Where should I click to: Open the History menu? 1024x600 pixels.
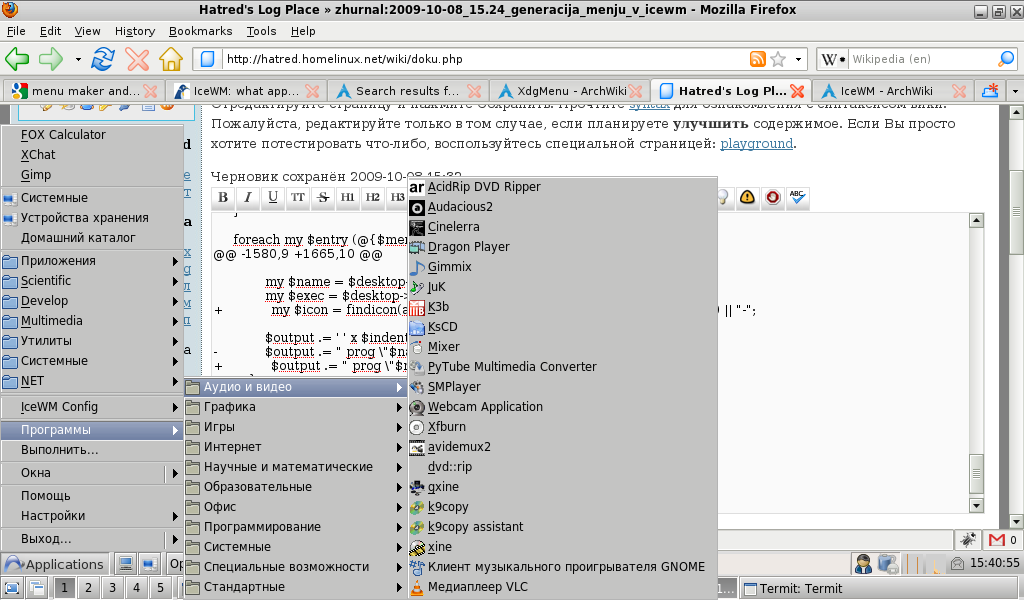point(135,31)
